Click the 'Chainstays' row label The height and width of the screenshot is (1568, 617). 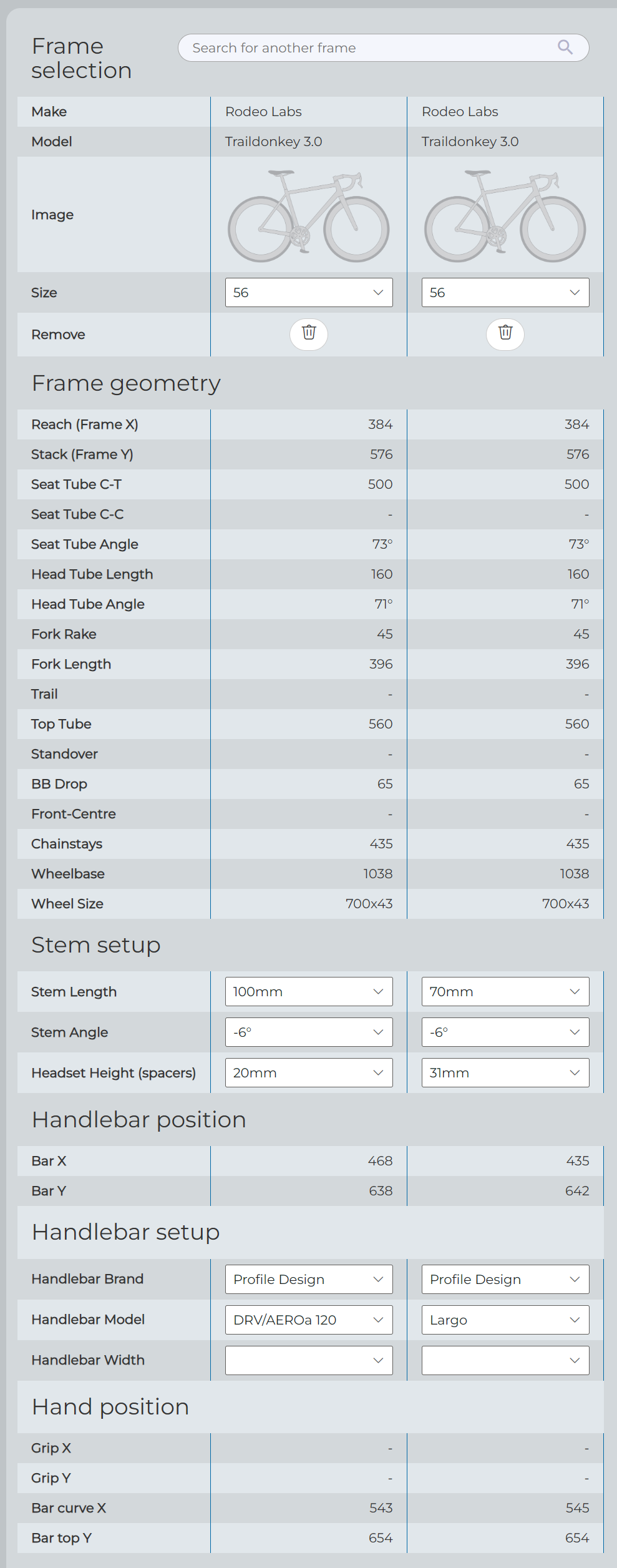[67, 844]
